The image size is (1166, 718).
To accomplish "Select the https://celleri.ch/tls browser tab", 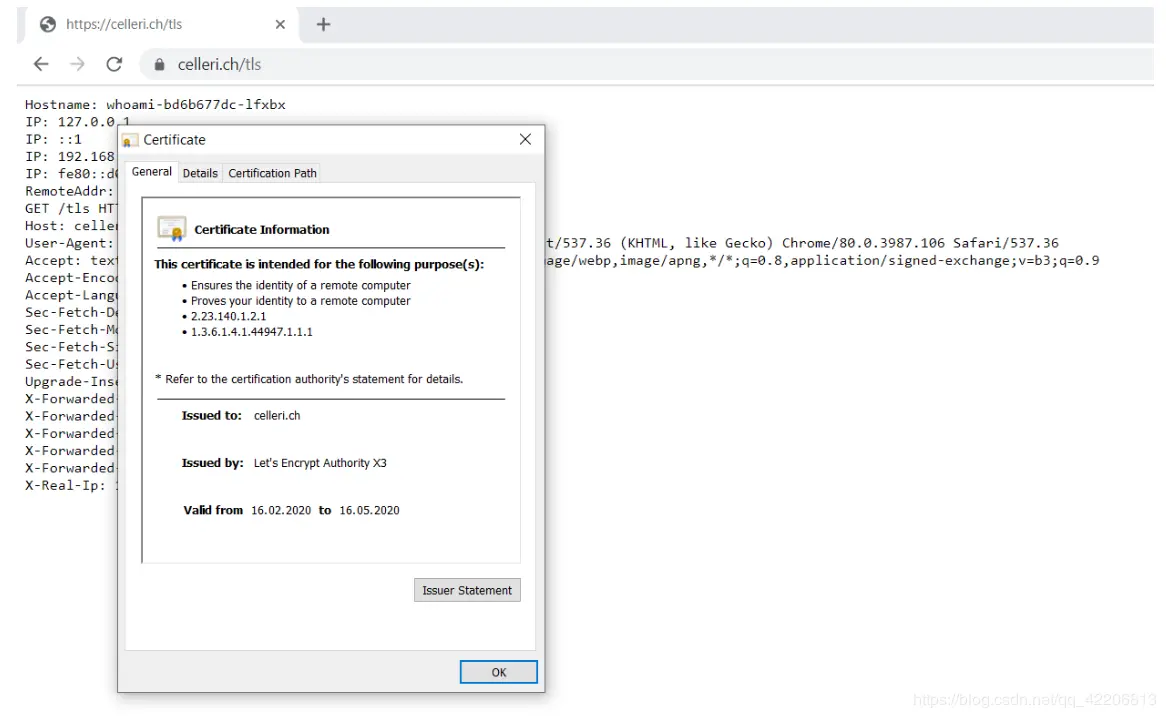I will coord(163,25).
